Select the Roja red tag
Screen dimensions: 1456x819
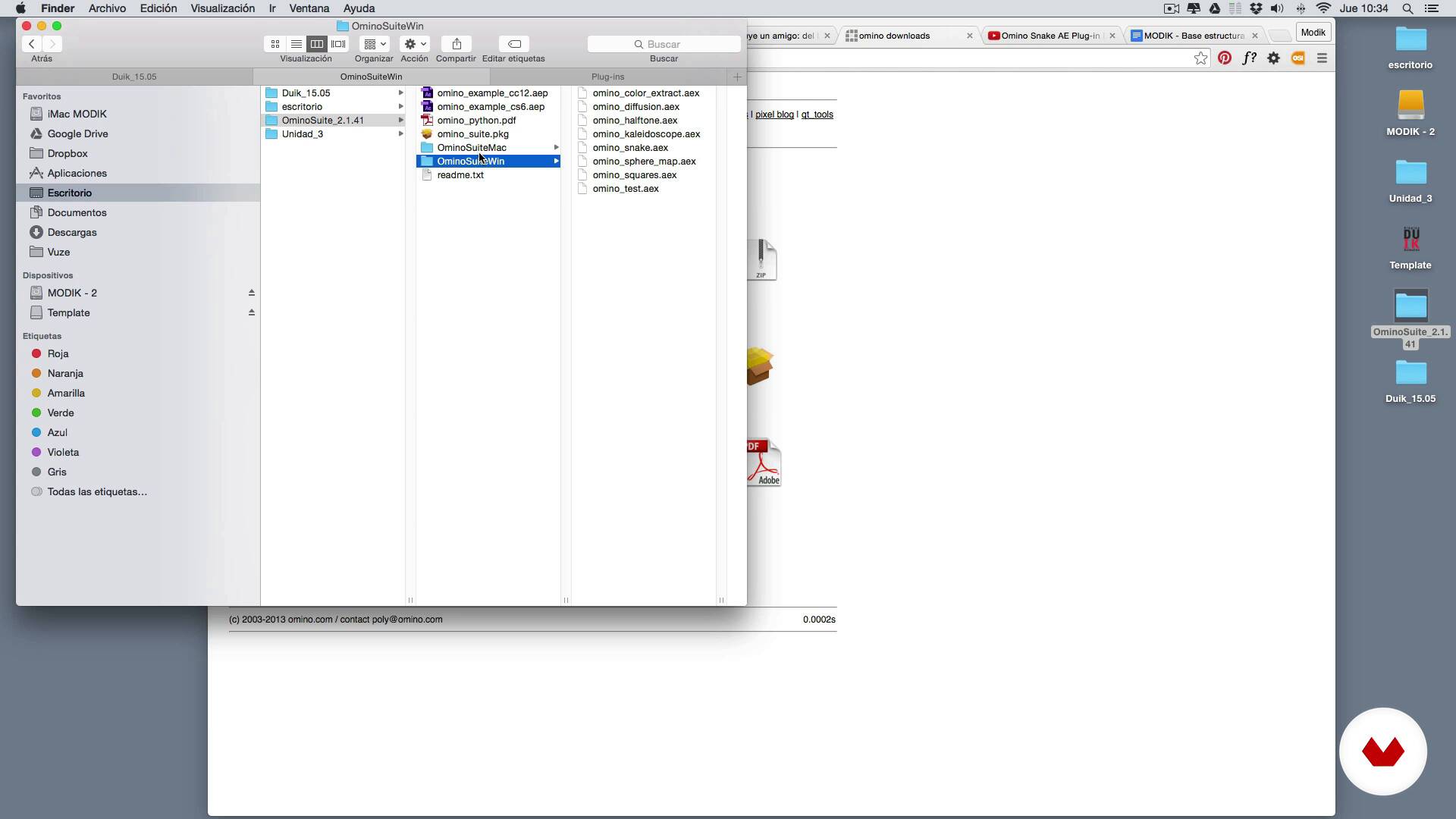tap(58, 354)
